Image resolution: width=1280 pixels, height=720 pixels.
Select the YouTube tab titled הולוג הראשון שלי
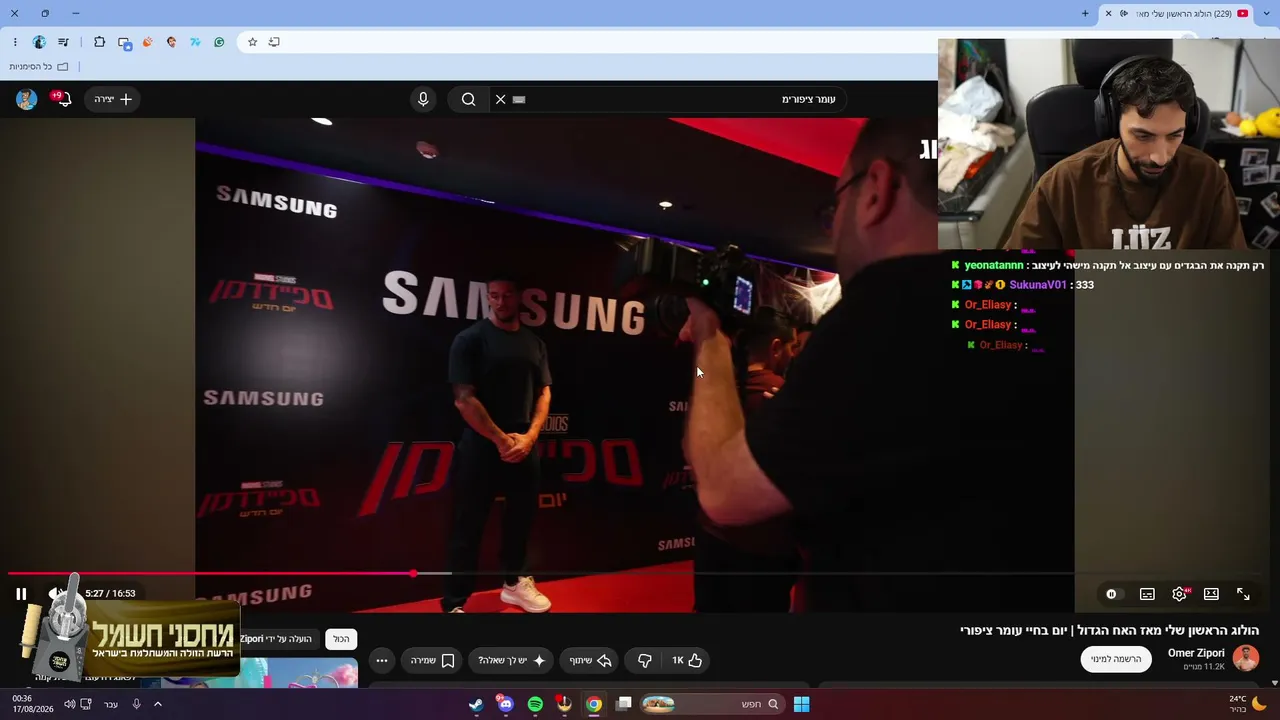(x=1176, y=13)
